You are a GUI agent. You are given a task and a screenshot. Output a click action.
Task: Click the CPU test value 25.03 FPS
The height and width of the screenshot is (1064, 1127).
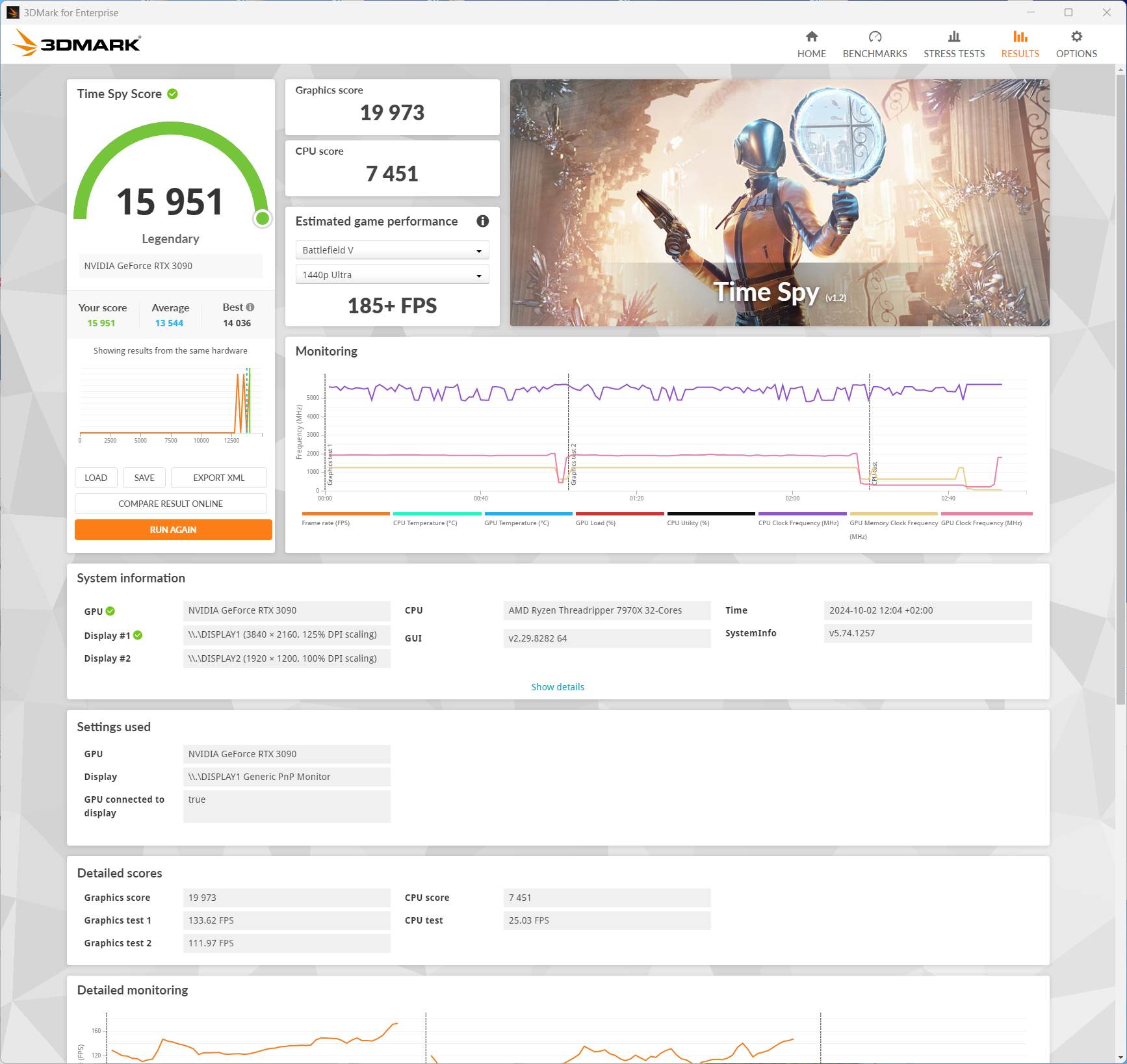[607, 920]
